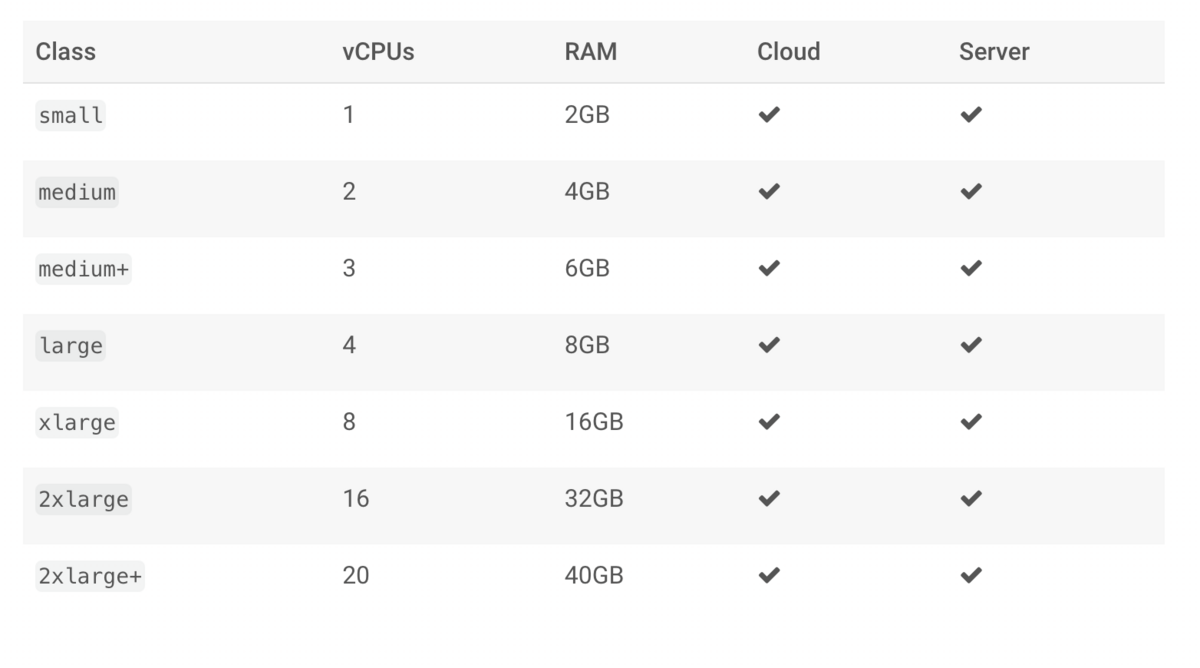Select the xlarge class code label

77,423
